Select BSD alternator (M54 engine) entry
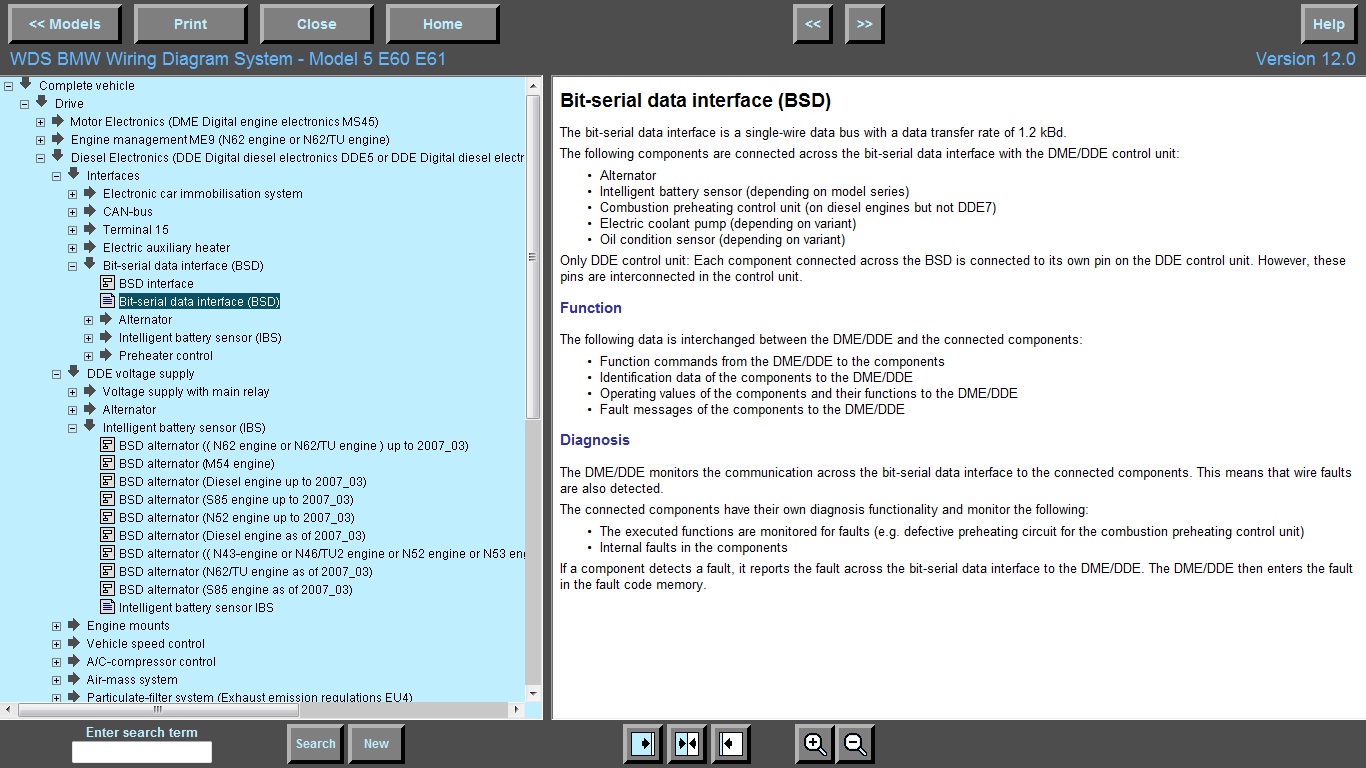The height and width of the screenshot is (768, 1366). (x=196, y=464)
